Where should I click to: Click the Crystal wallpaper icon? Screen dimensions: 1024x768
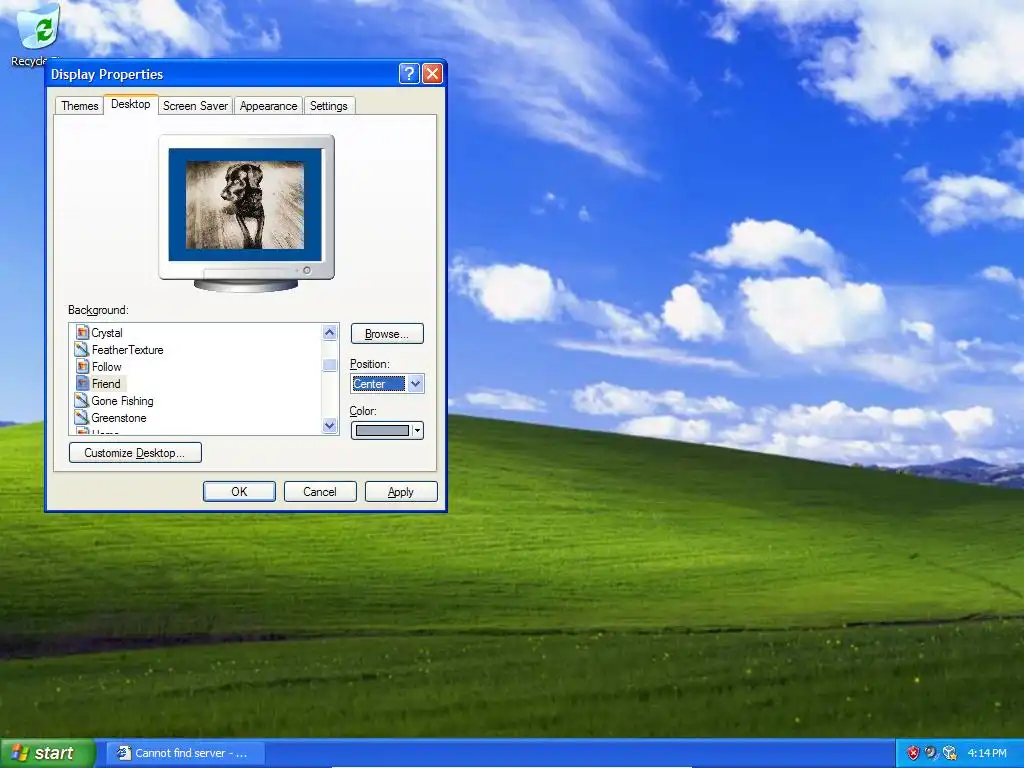pyautogui.click(x=82, y=332)
